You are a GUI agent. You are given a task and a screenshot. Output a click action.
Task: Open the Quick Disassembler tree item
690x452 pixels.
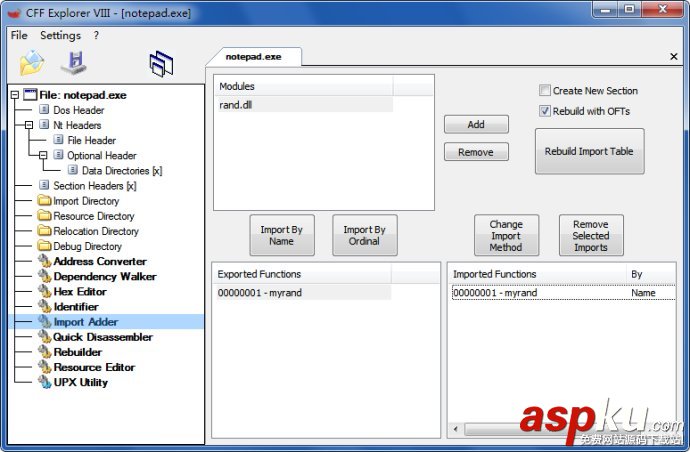(x=103, y=337)
